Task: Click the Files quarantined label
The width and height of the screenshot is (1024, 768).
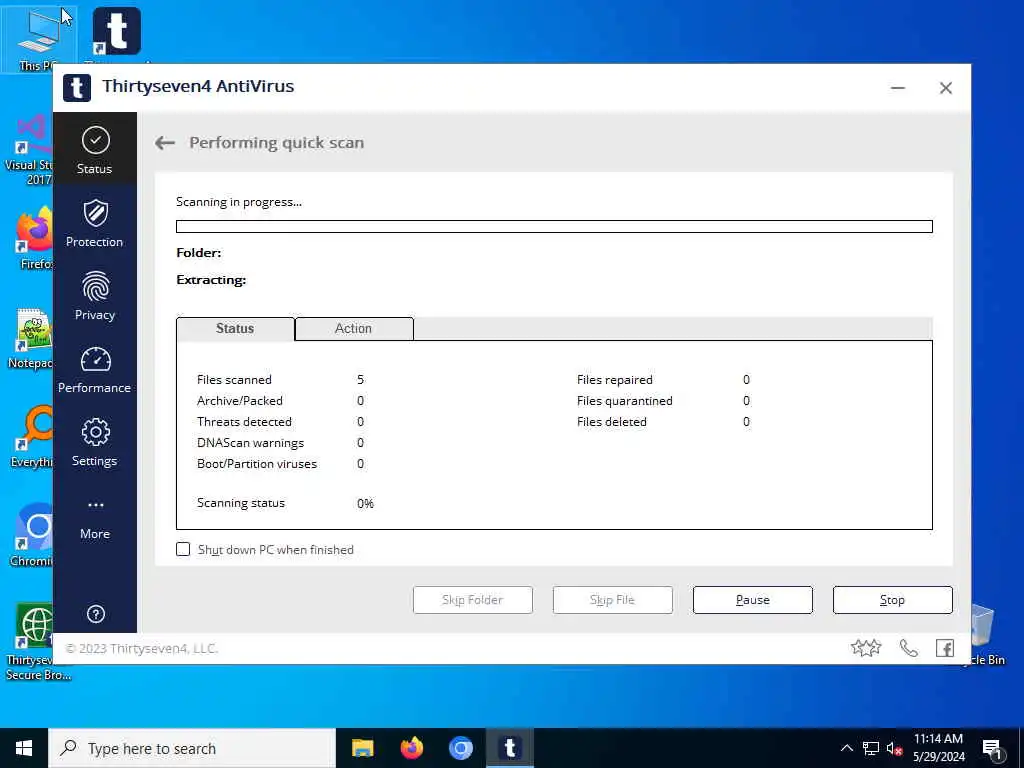Action: click(x=624, y=401)
